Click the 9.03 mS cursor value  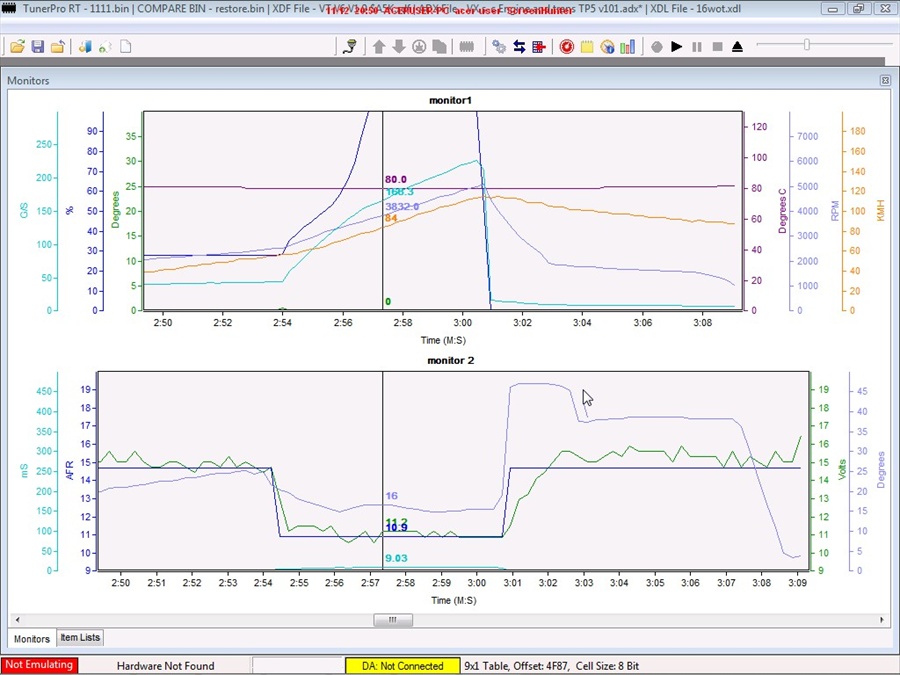point(396,558)
